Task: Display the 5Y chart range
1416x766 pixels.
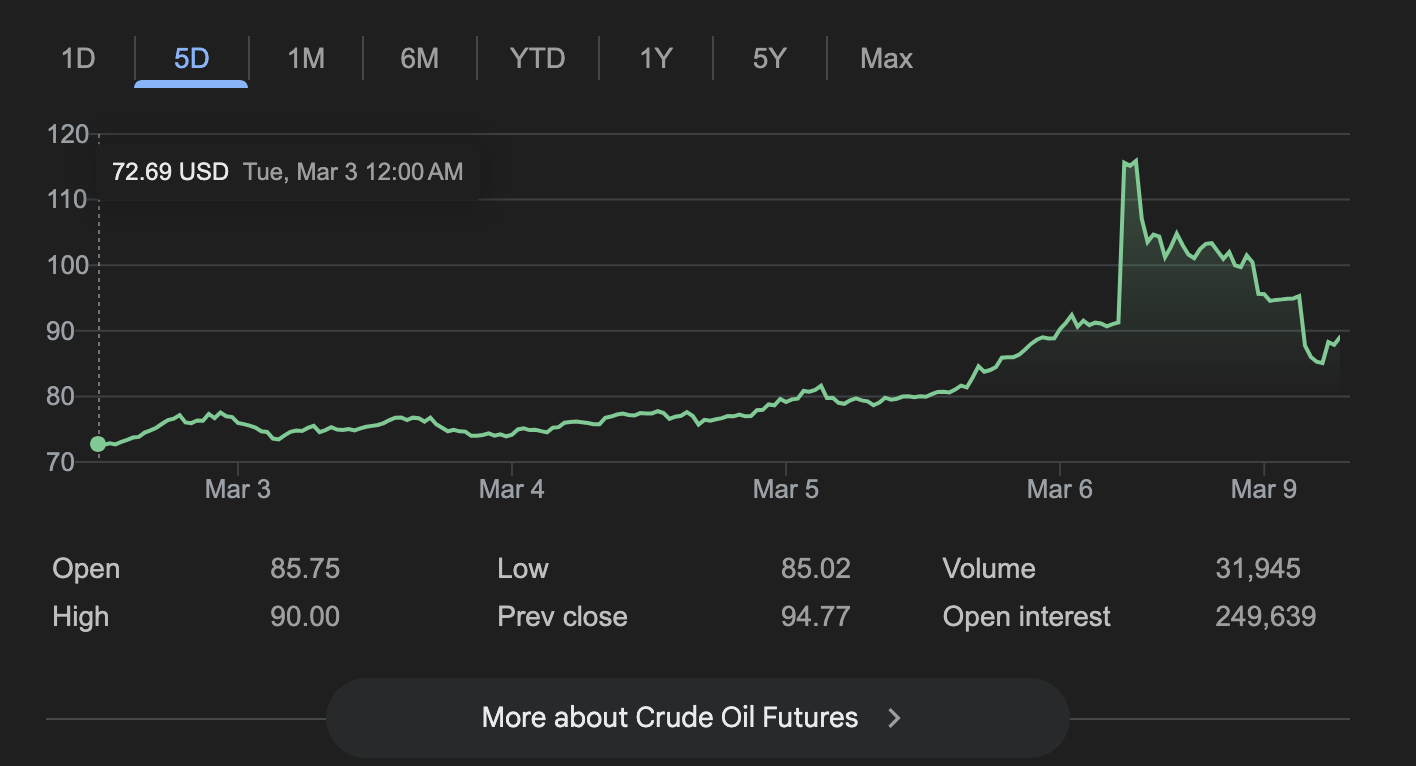Action: pyautogui.click(x=769, y=59)
